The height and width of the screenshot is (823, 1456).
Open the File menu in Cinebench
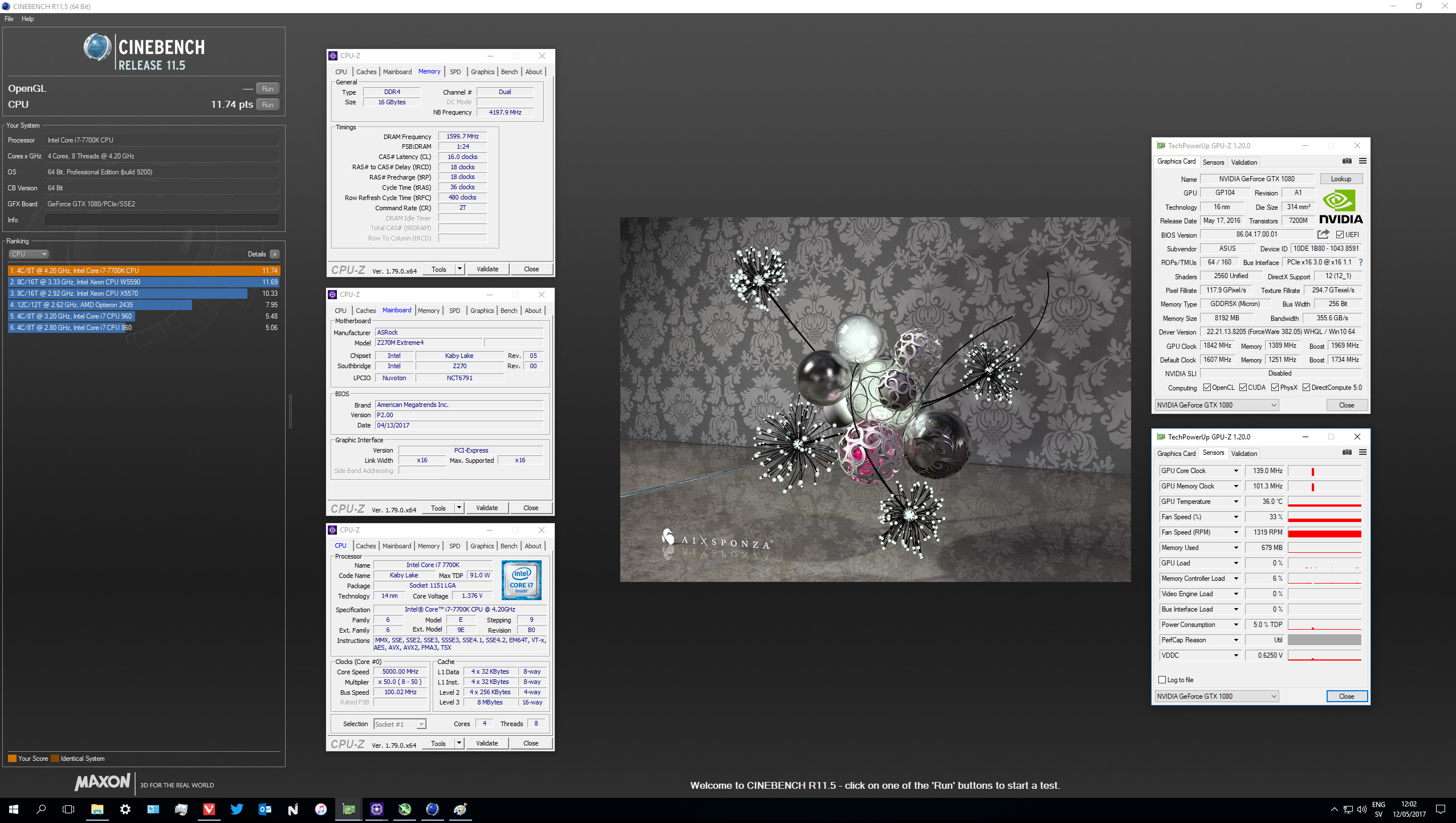coord(9,19)
